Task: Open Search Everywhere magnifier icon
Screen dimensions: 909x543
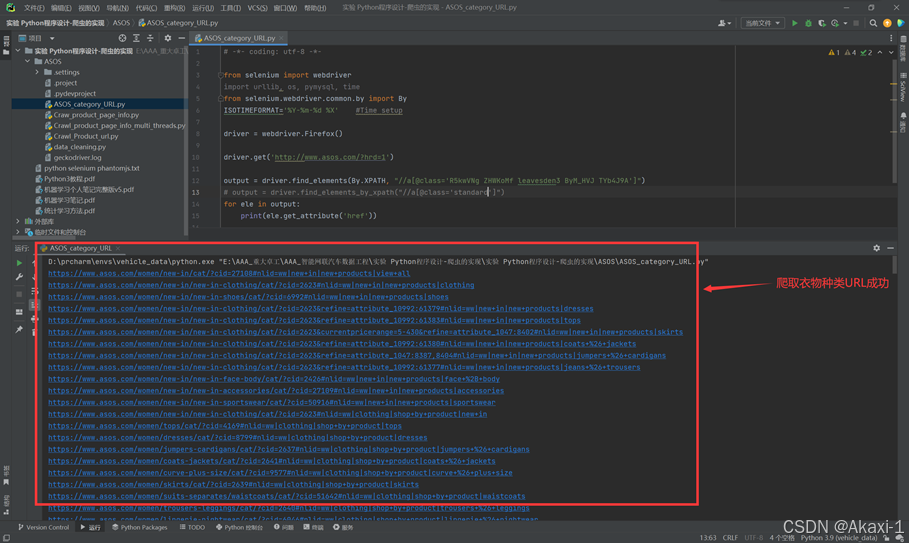Action: coord(873,23)
